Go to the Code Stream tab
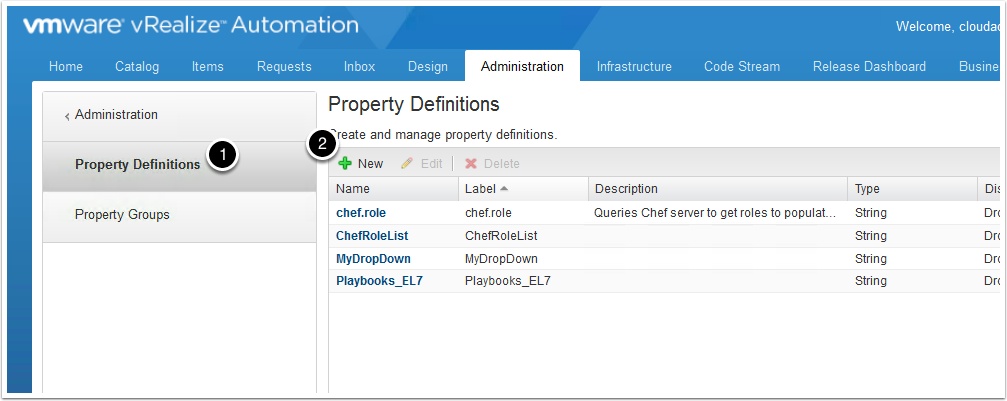1007x401 pixels. [742, 66]
